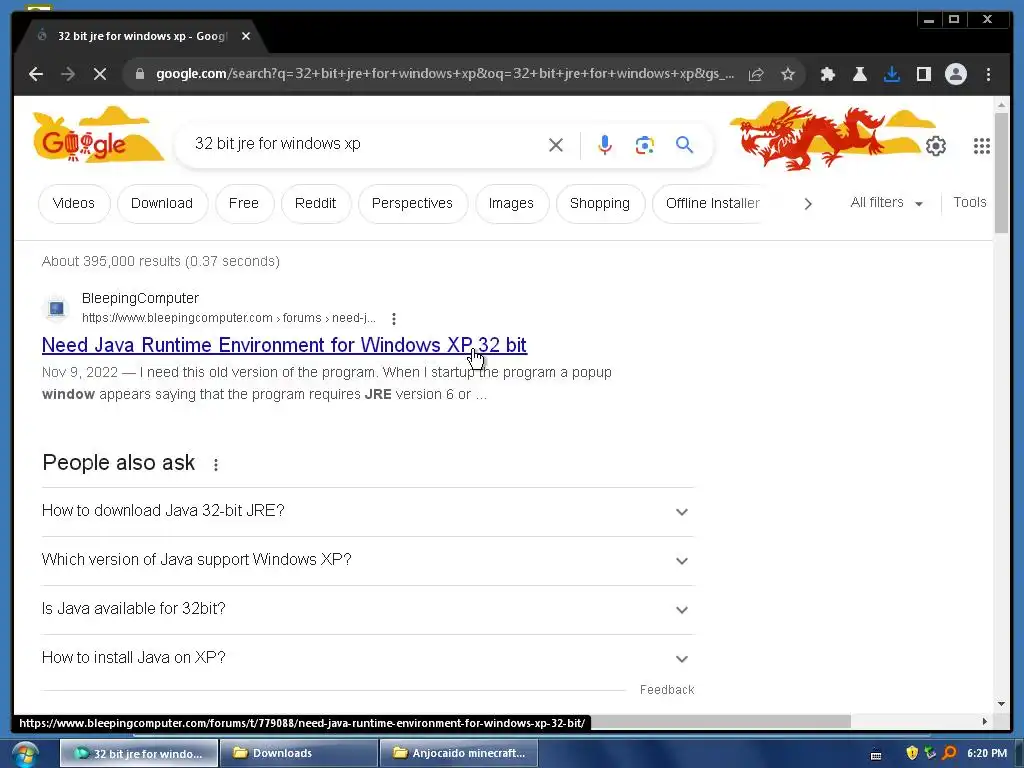Toggle Chrome side panel icon
This screenshot has width=1024, height=768.
[x=923, y=74]
